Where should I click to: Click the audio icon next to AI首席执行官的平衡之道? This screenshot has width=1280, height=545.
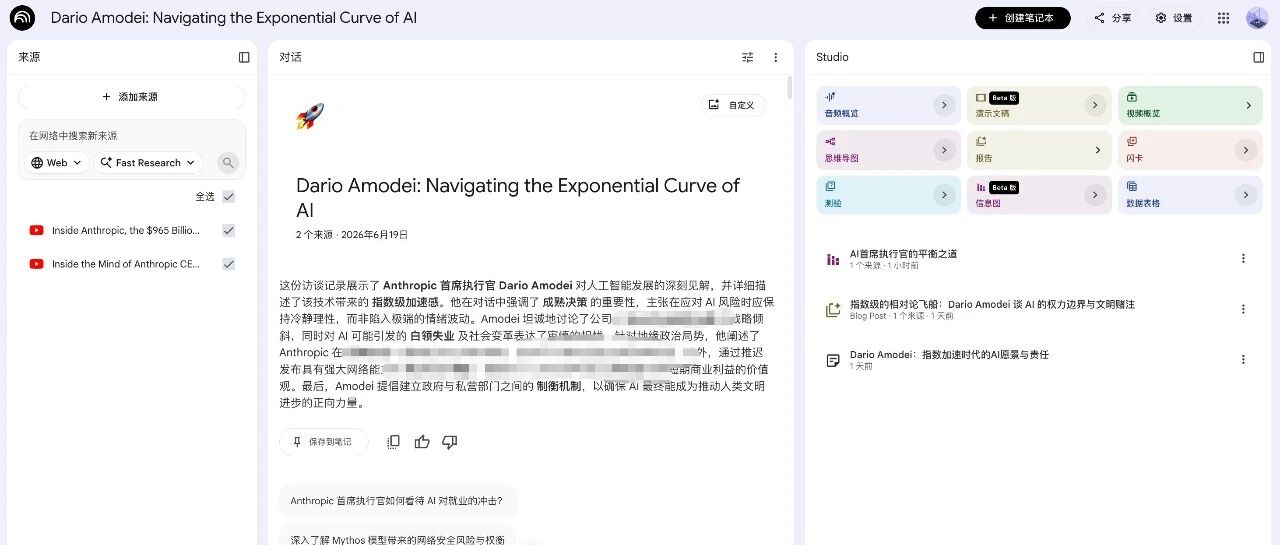832,259
